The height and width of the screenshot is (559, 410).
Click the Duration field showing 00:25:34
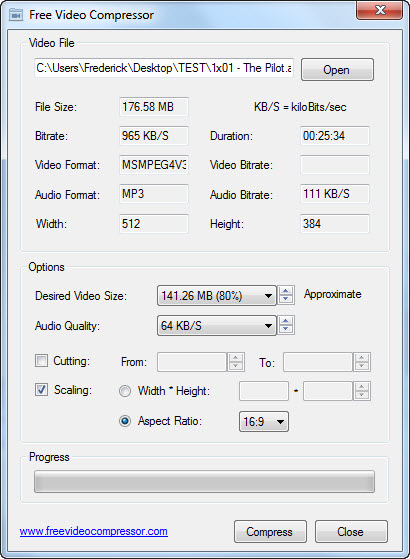pyautogui.click(x=335, y=135)
